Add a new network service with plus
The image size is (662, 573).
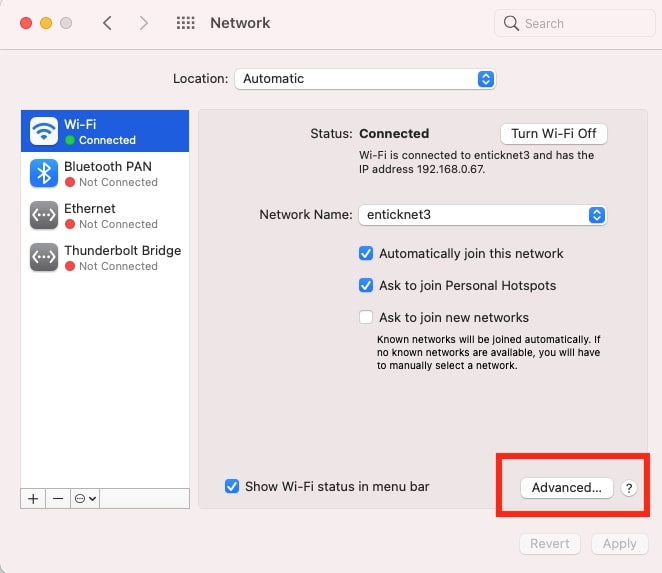pyautogui.click(x=33, y=499)
